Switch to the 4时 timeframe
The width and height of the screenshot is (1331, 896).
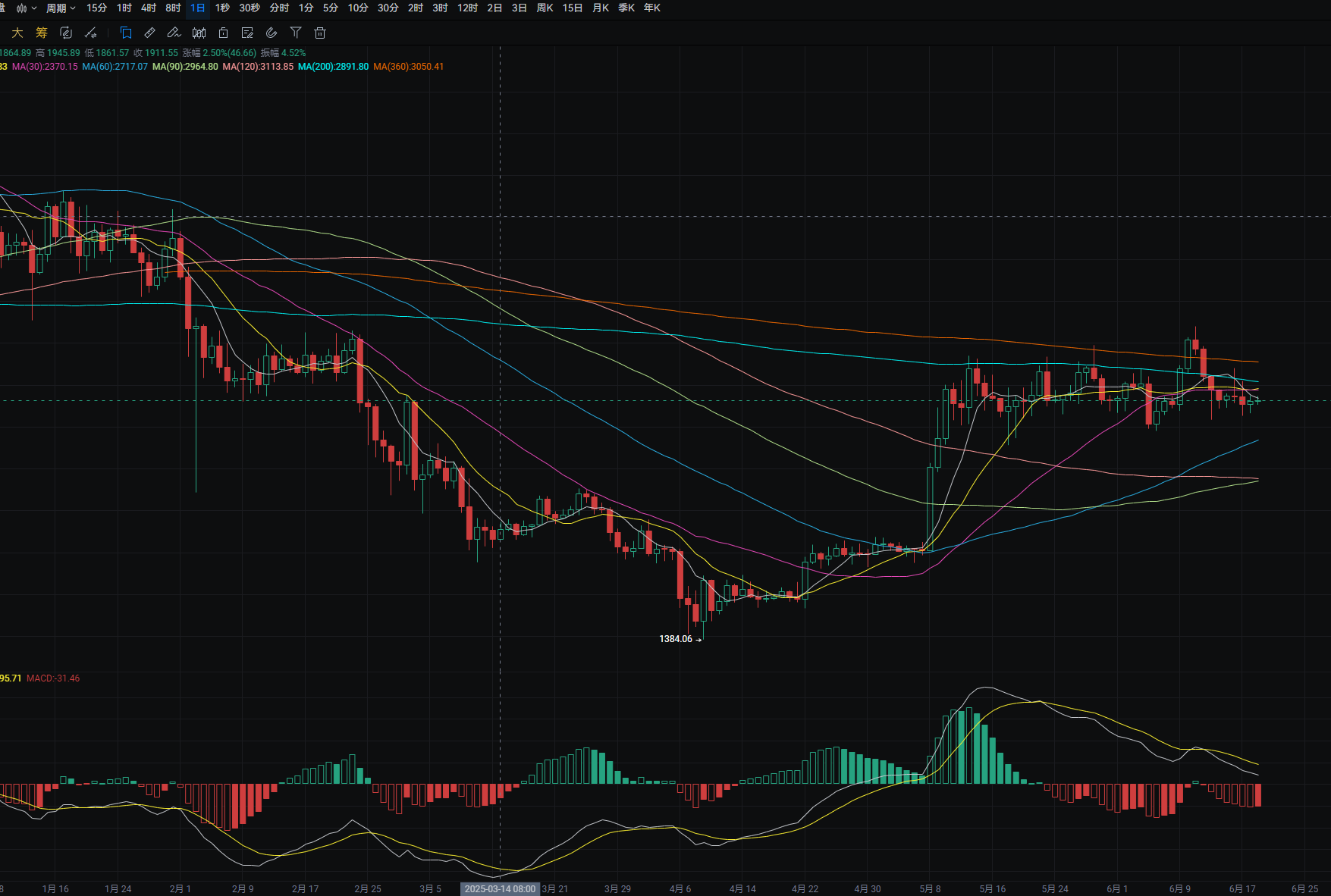coord(149,8)
